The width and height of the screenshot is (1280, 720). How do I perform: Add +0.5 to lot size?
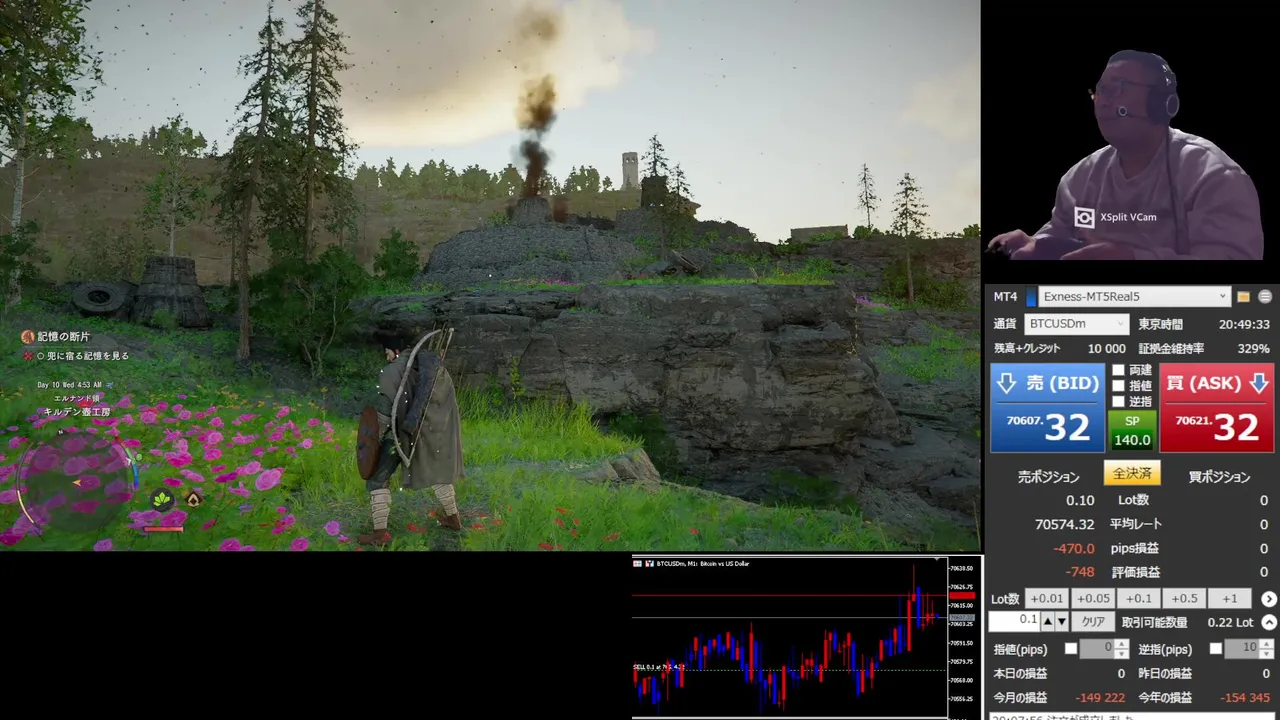(1184, 599)
